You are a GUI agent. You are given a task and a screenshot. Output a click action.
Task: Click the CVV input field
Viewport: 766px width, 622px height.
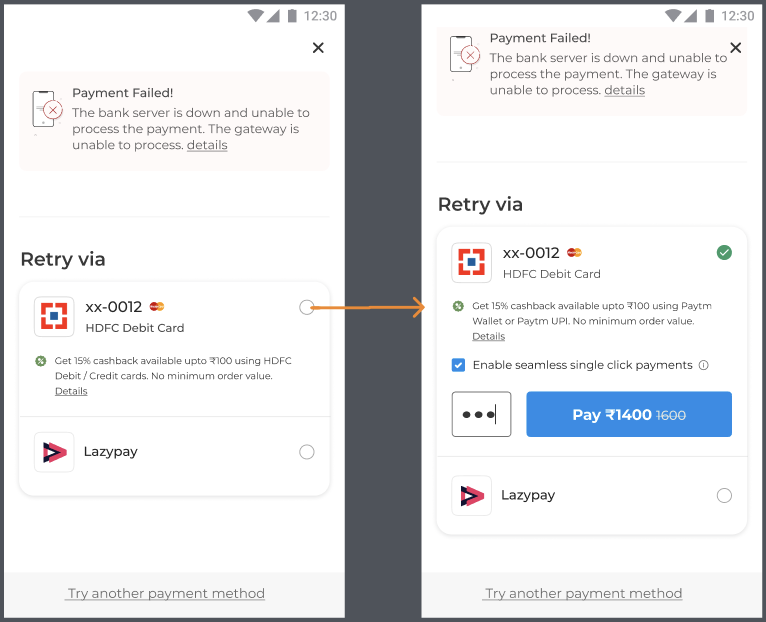(x=481, y=414)
